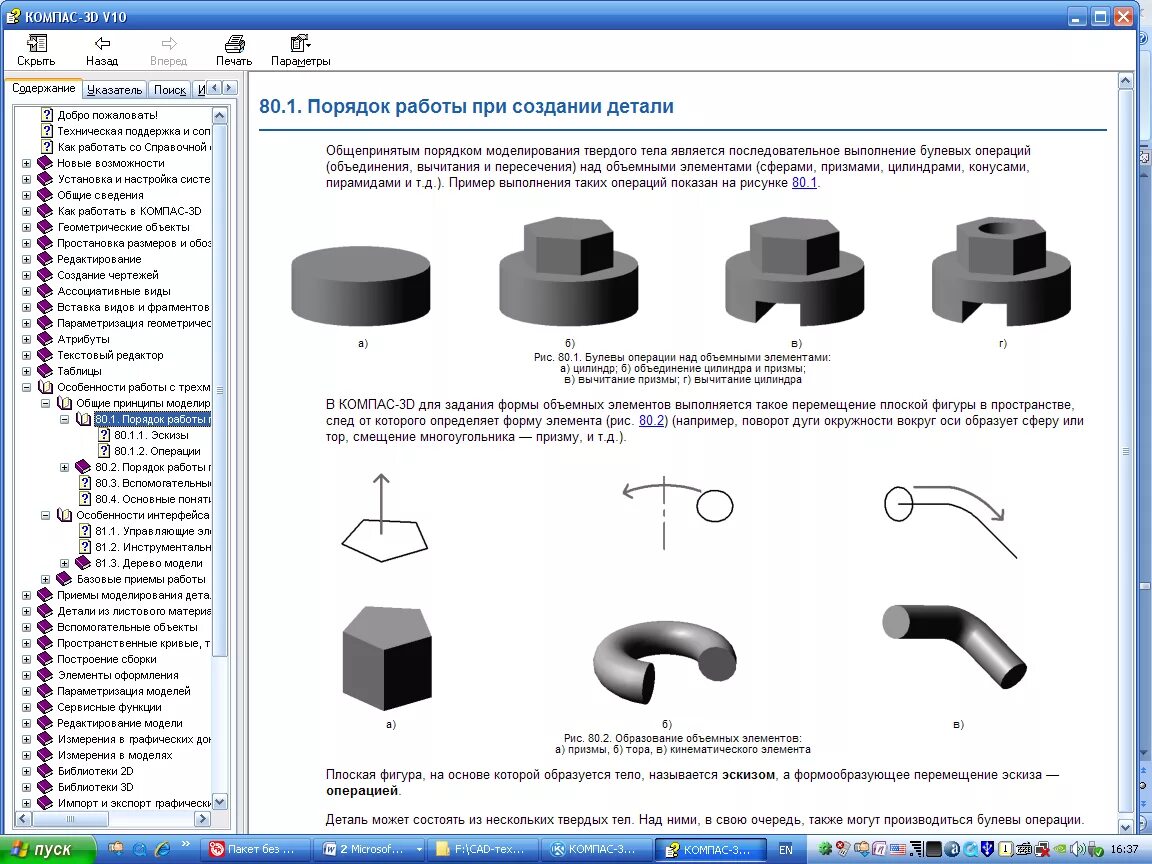Show more tabs with the right arrow

pos(229,88)
